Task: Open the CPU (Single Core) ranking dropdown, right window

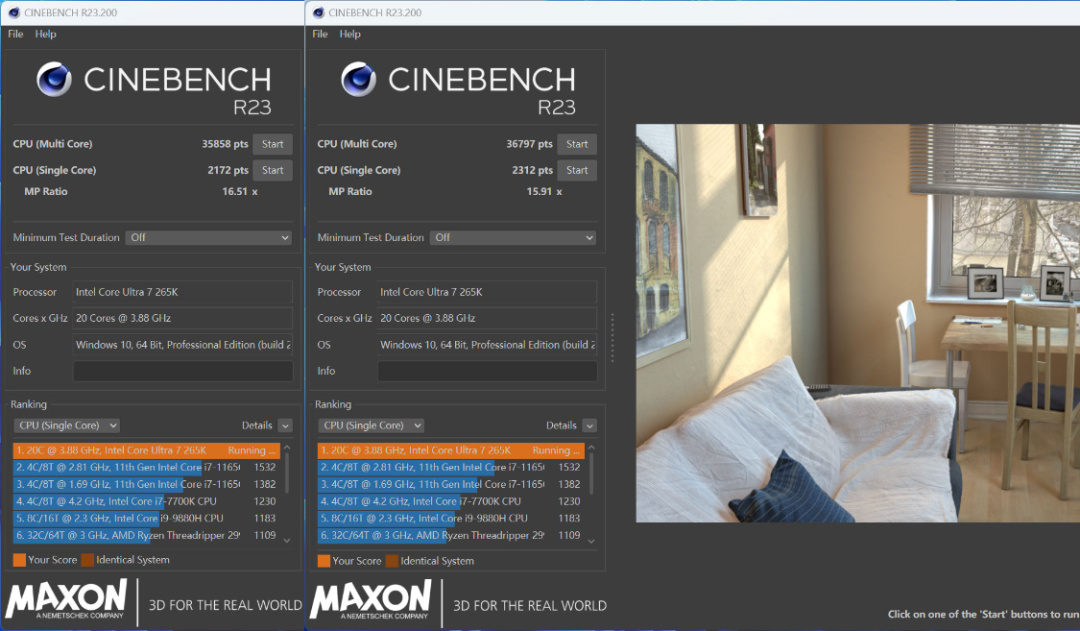Action: tap(371, 426)
